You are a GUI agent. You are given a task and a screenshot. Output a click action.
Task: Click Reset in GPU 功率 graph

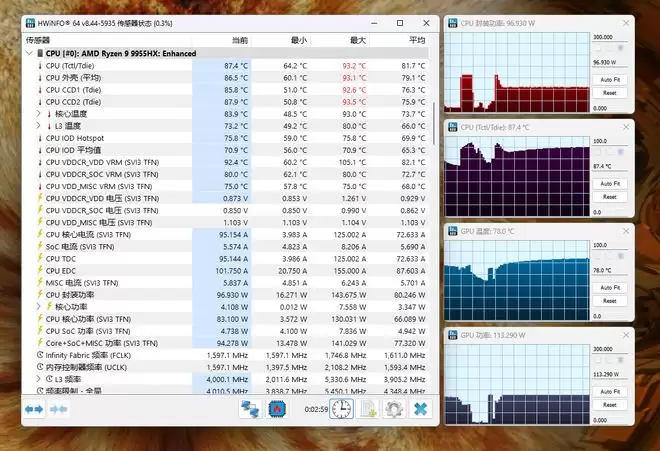[x=610, y=405]
